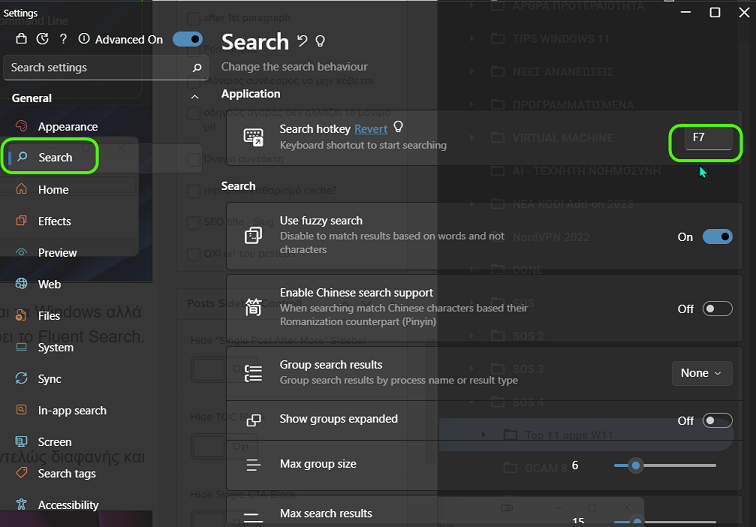The image size is (756, 527).
Task: Enable the Chinese search support switch
Action: click(x=717, y=309)
